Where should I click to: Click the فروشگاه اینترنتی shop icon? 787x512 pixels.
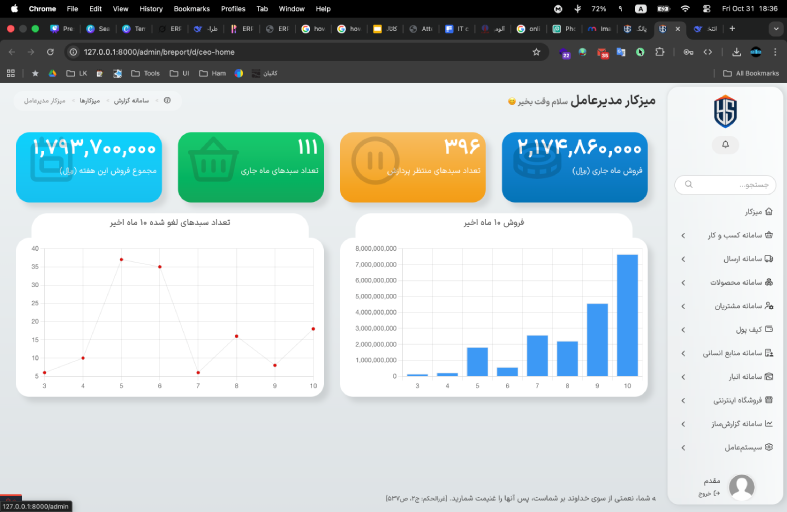point(768,400)
